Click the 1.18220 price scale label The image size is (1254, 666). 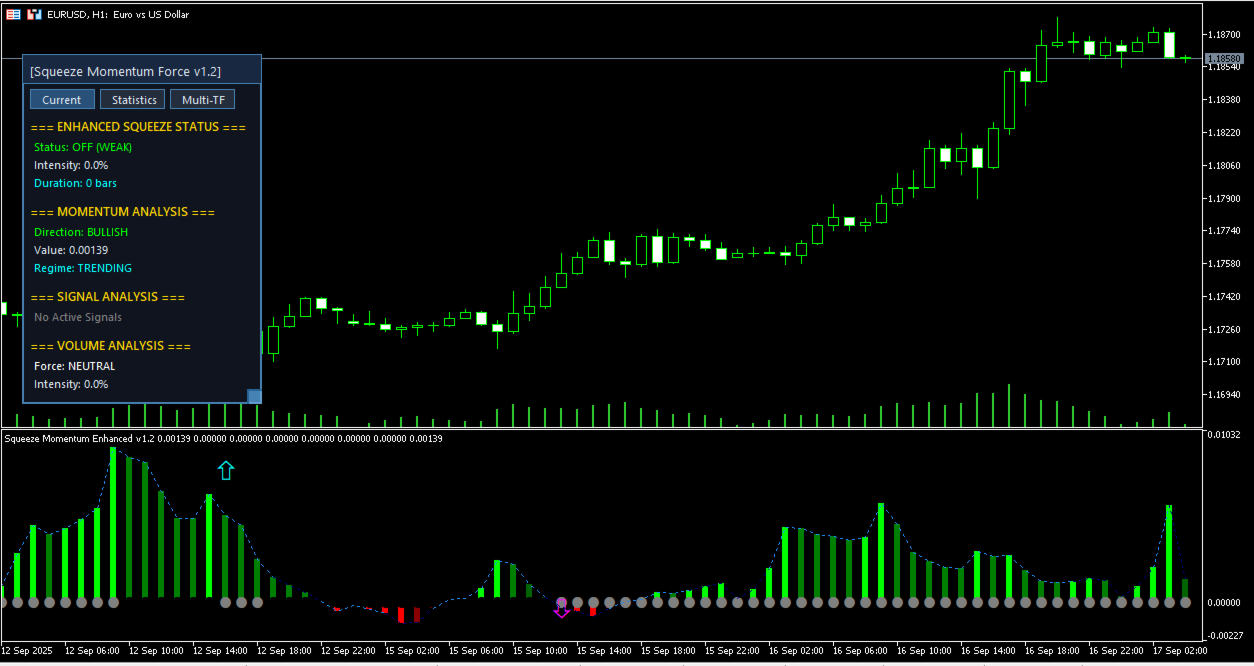(1225, 133)
